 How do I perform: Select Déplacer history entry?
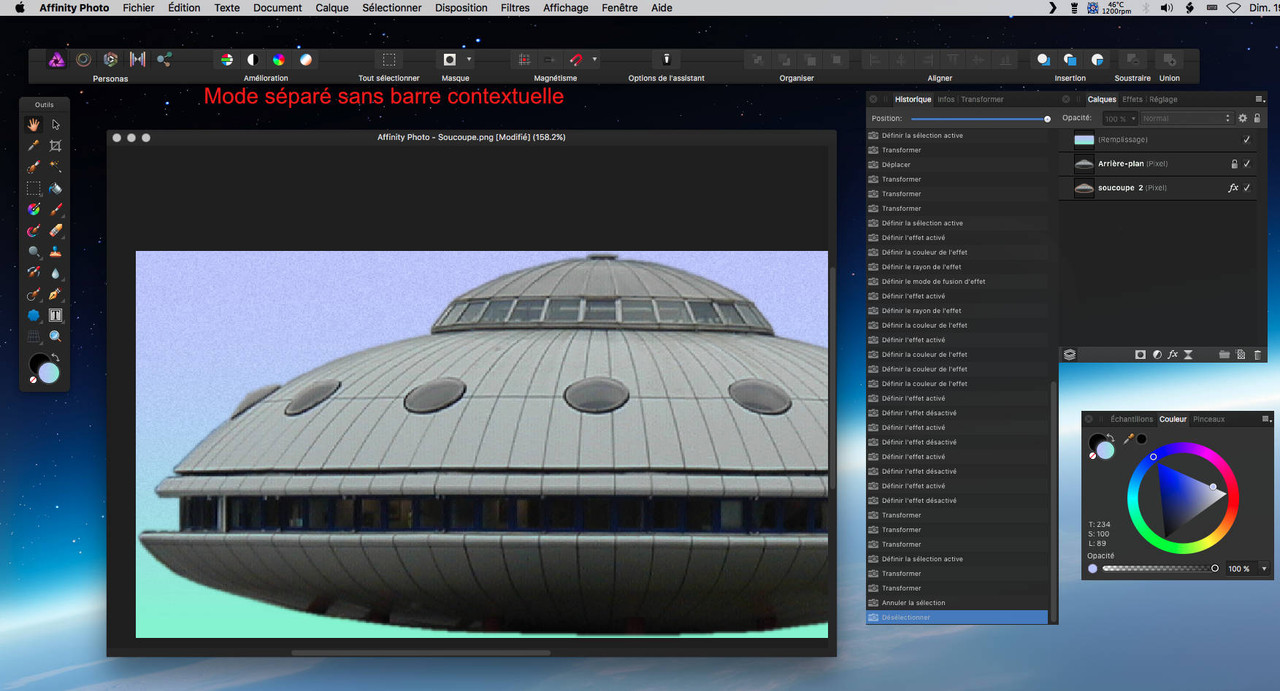[x=957, y=165]
